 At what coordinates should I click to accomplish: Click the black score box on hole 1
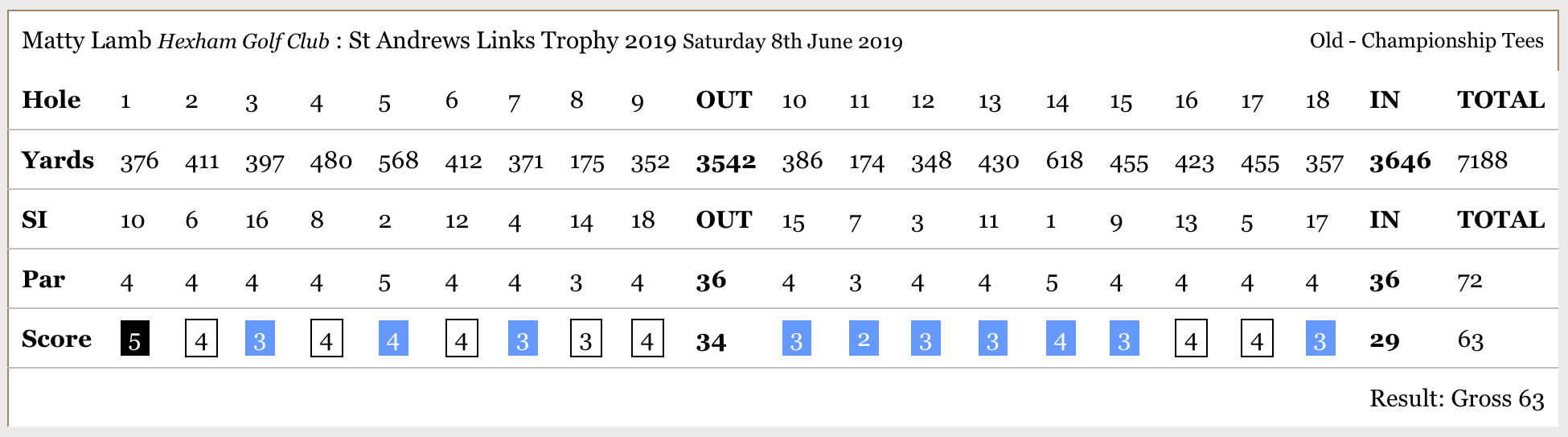click(x=135, y=338)
